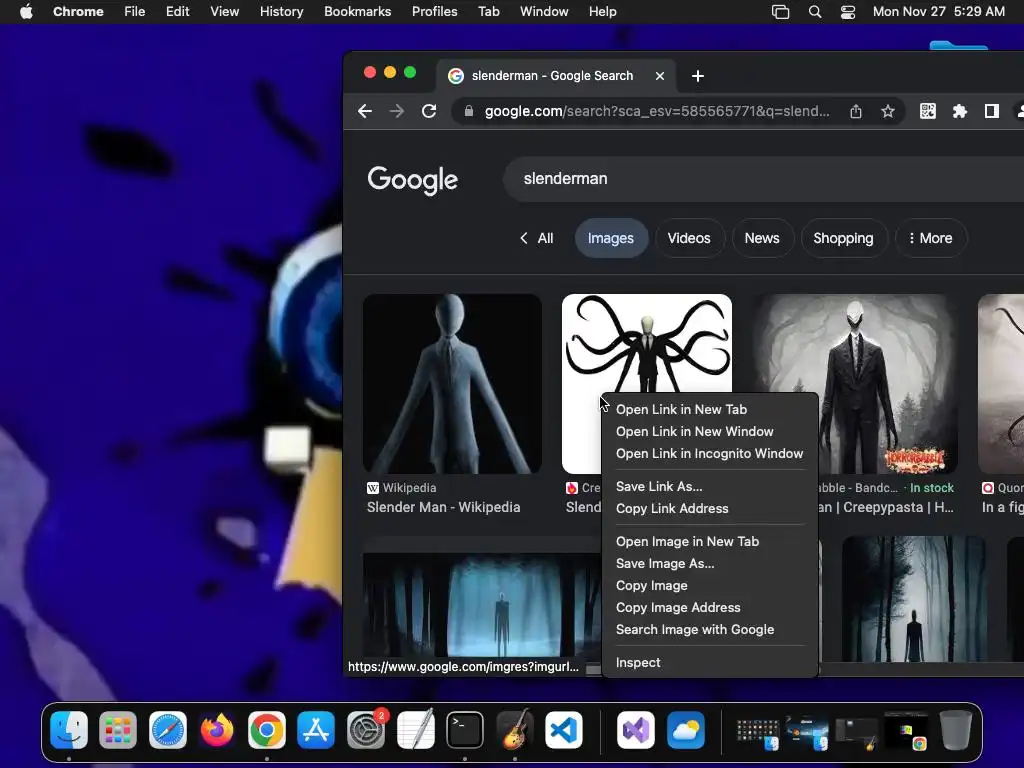Screen dimensions: 1024x768
Task: Click the Google logo
Action: (413, 180)
